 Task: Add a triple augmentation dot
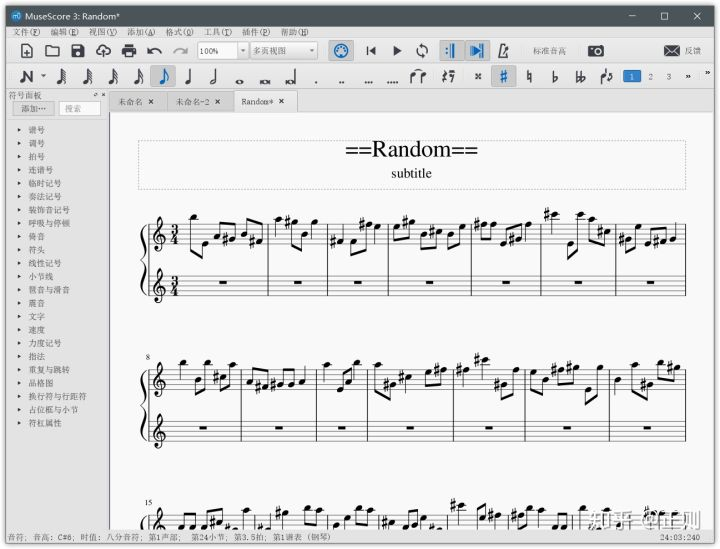pyautogui.click(x=368, y=82)
